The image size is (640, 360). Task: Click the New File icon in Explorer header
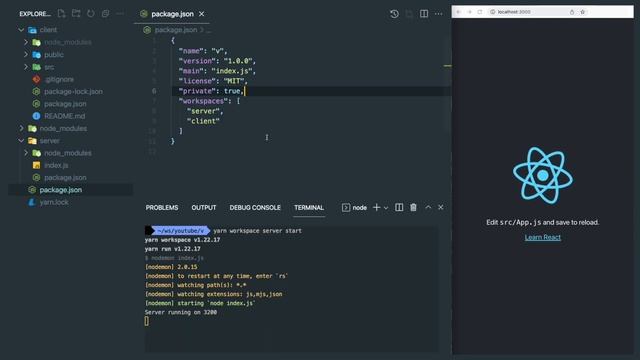(x=61, y=13)
